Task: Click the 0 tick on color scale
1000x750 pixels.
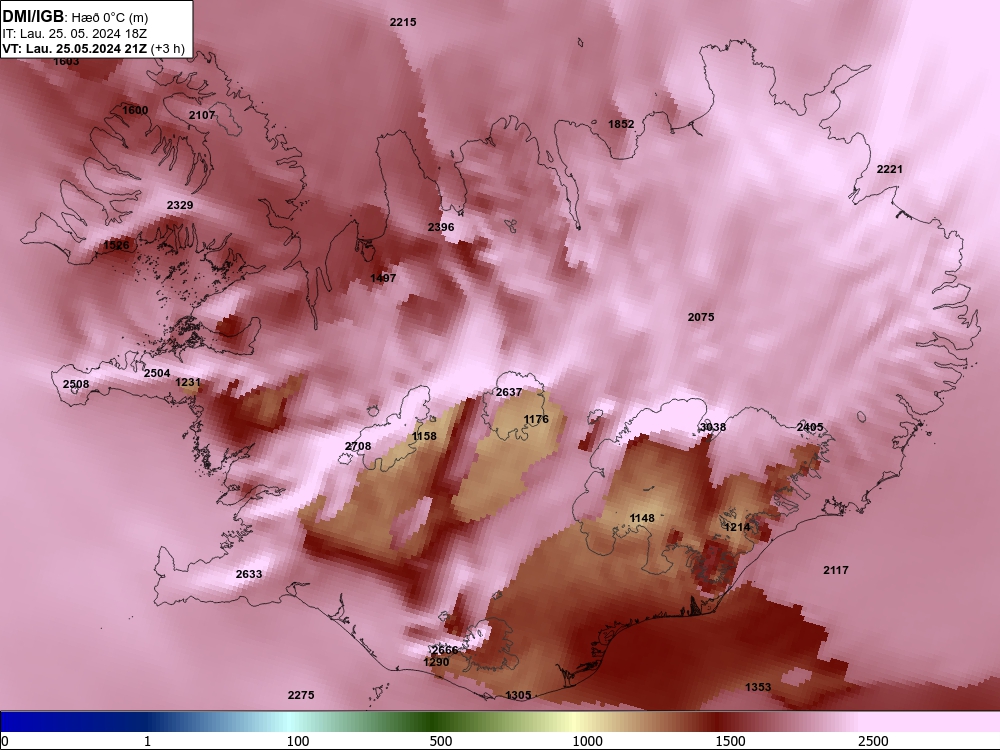Action: coord(5,741)
